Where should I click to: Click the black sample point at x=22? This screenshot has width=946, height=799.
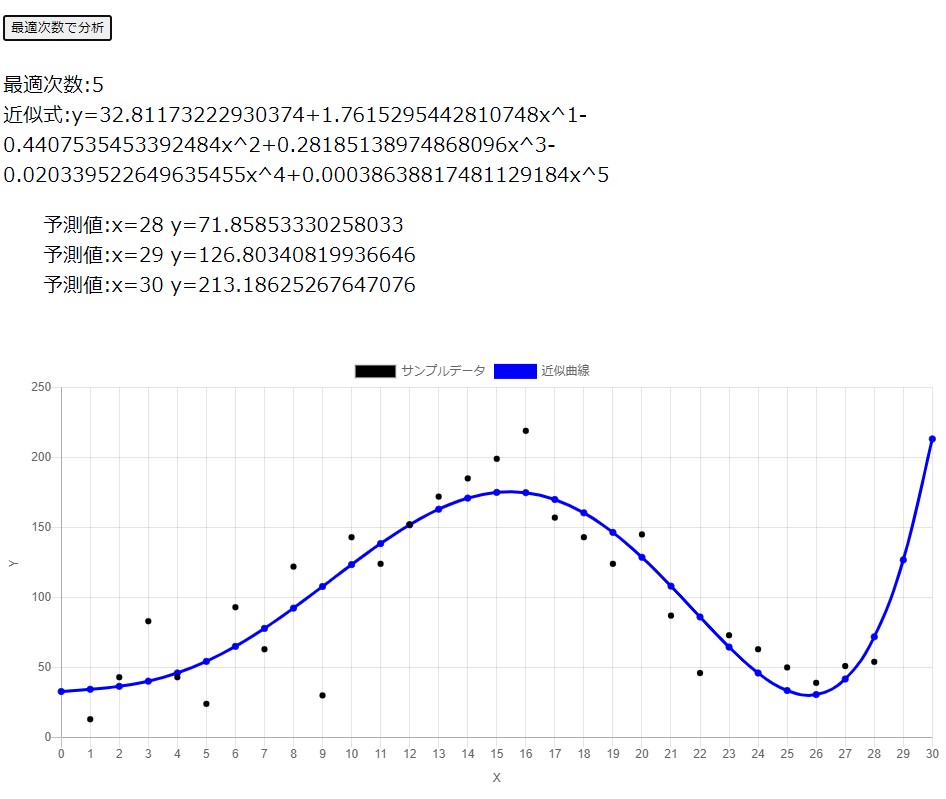click(700, 673)
